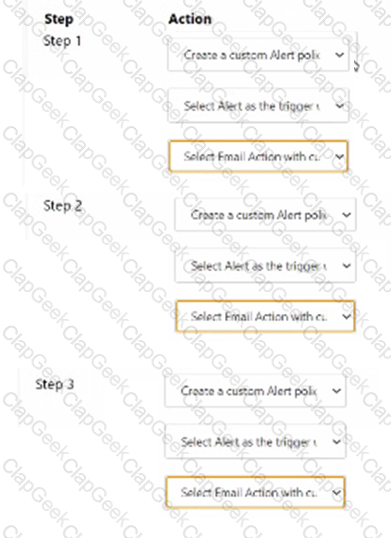
Task: Open Step 1 'Select Alert as the trigger' dropdown
Action: (258, 106)
